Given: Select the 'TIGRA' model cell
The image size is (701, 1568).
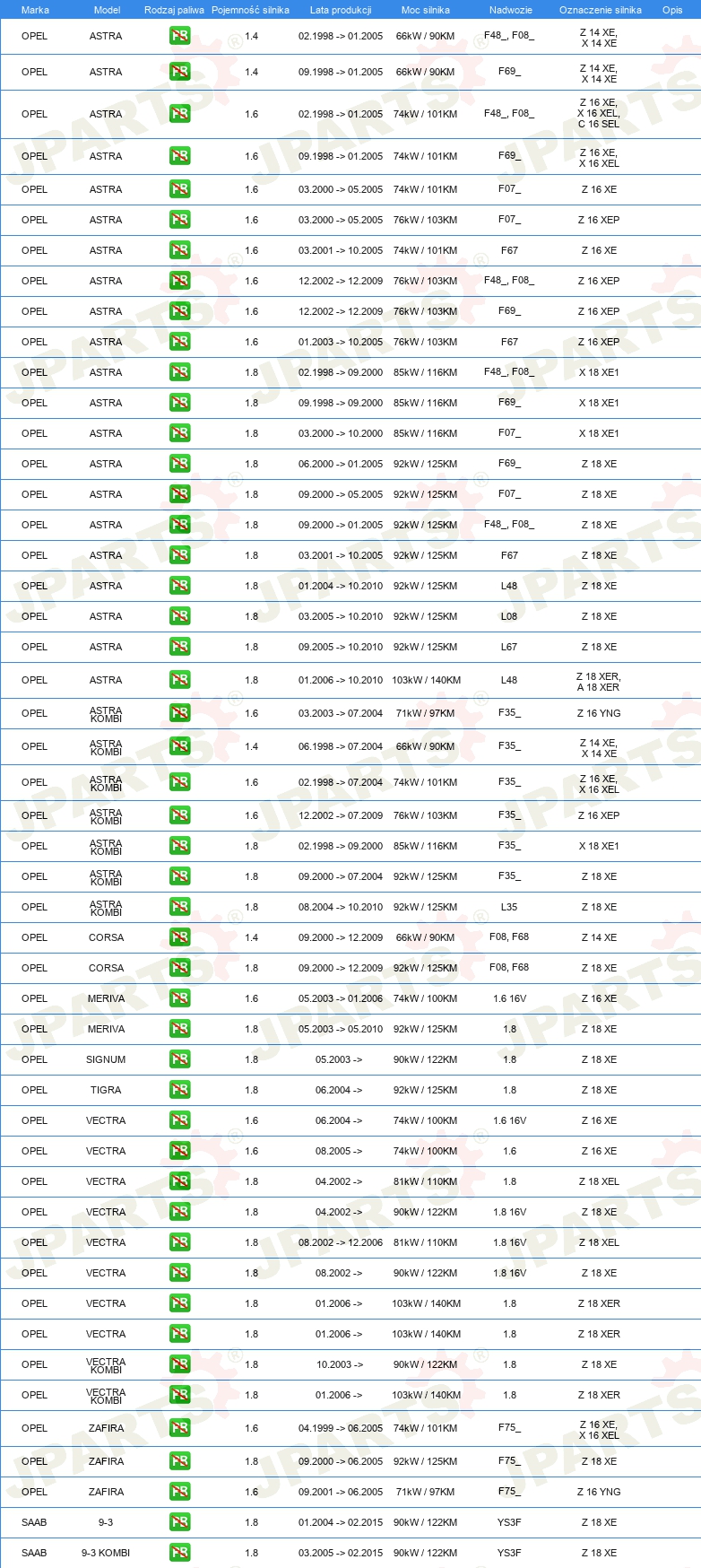Looking at the screenshot, I should 106,1090.
